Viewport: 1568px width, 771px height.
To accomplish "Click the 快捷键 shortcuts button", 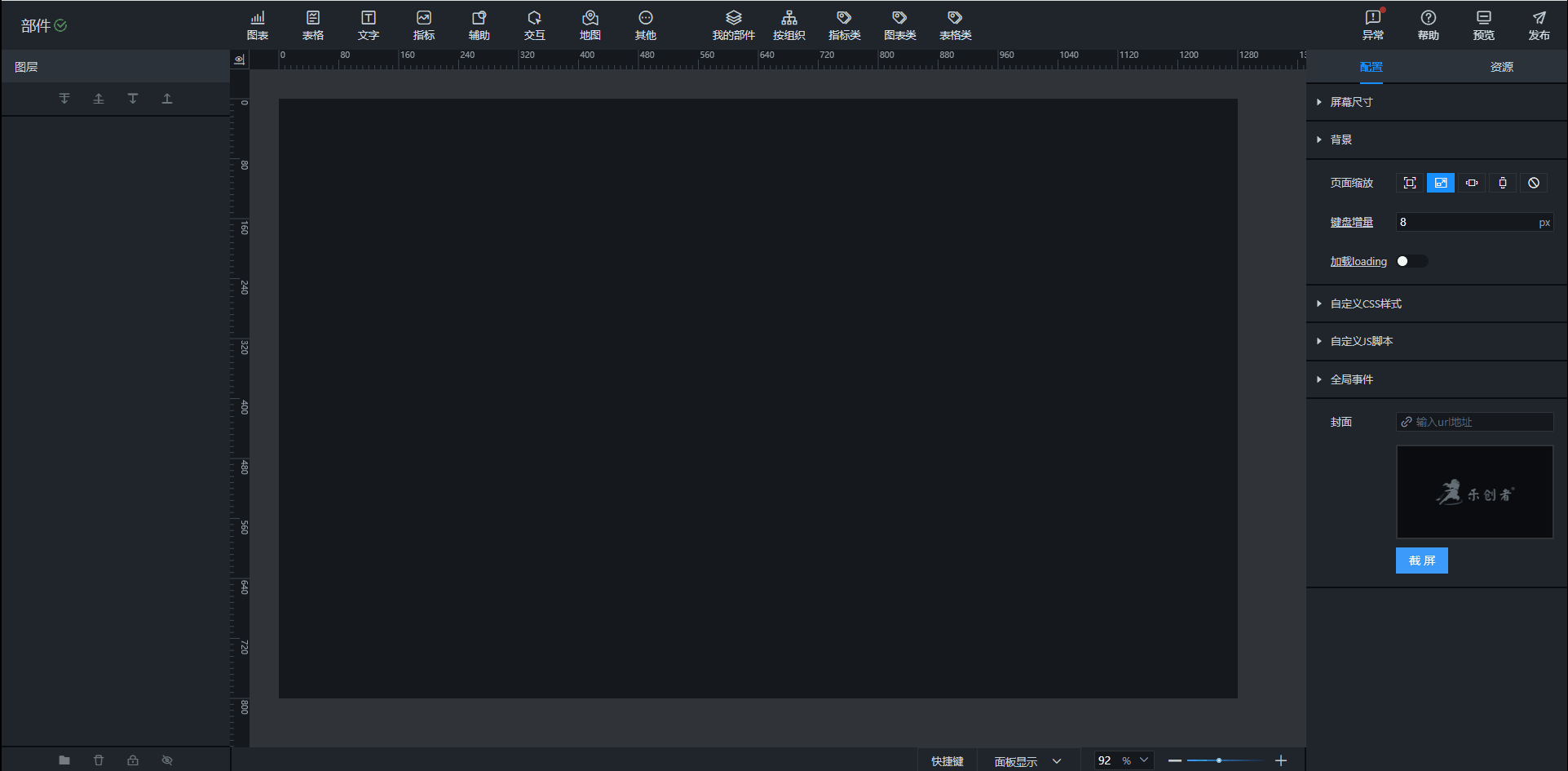I will 947,761.
